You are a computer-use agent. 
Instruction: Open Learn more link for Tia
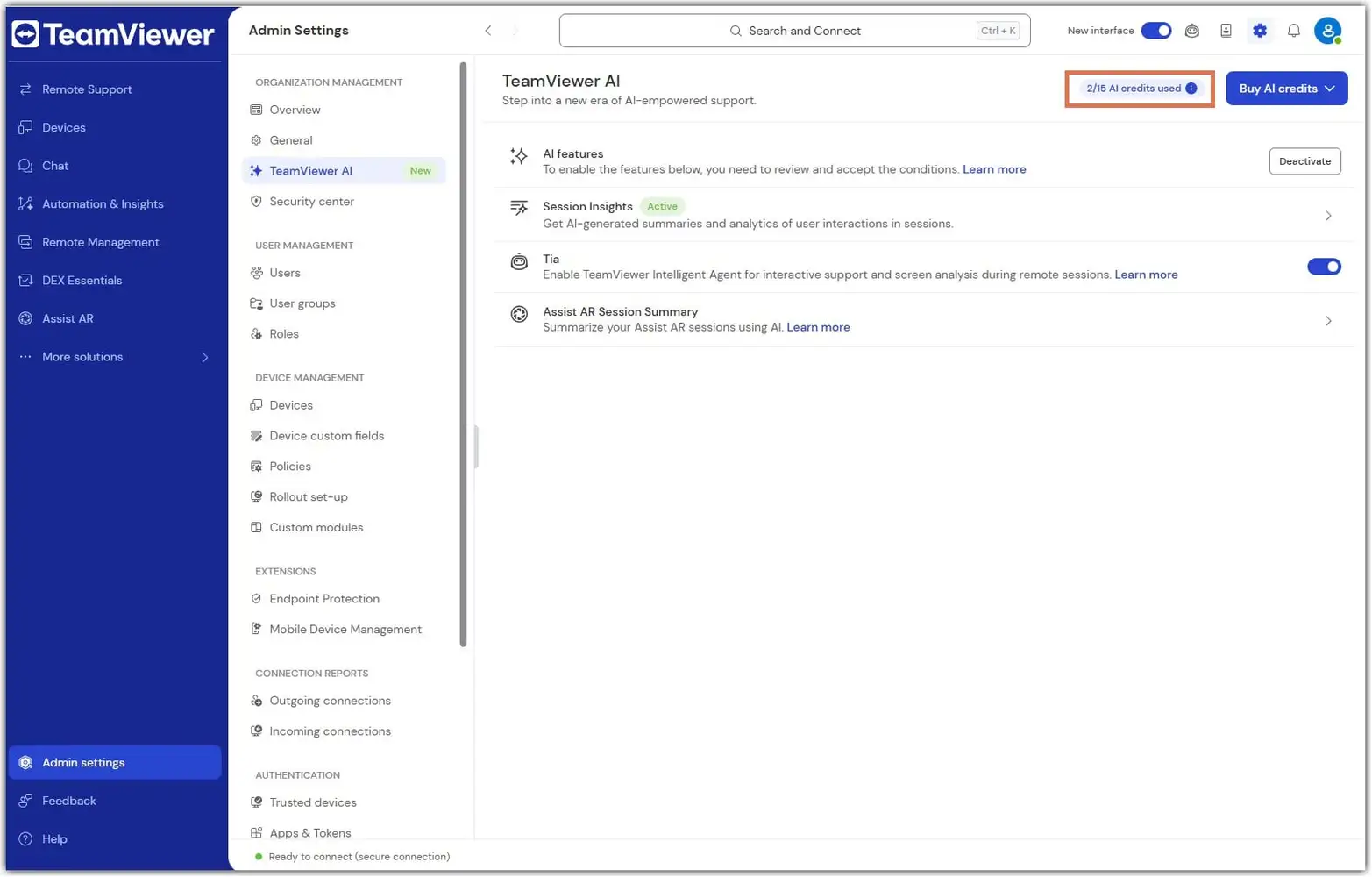pos(1146,275)
